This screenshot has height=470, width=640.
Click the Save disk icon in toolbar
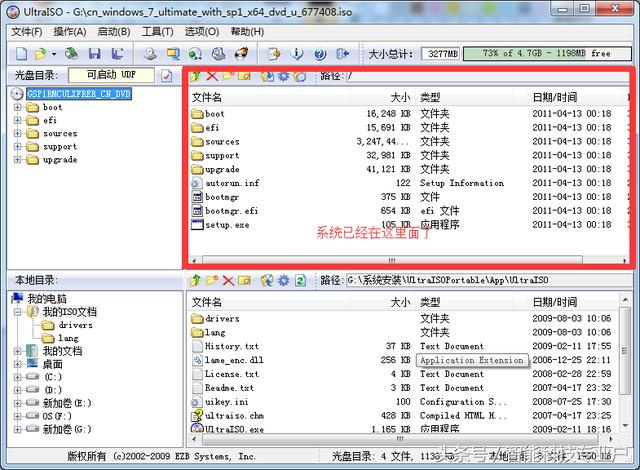[94, 53]
